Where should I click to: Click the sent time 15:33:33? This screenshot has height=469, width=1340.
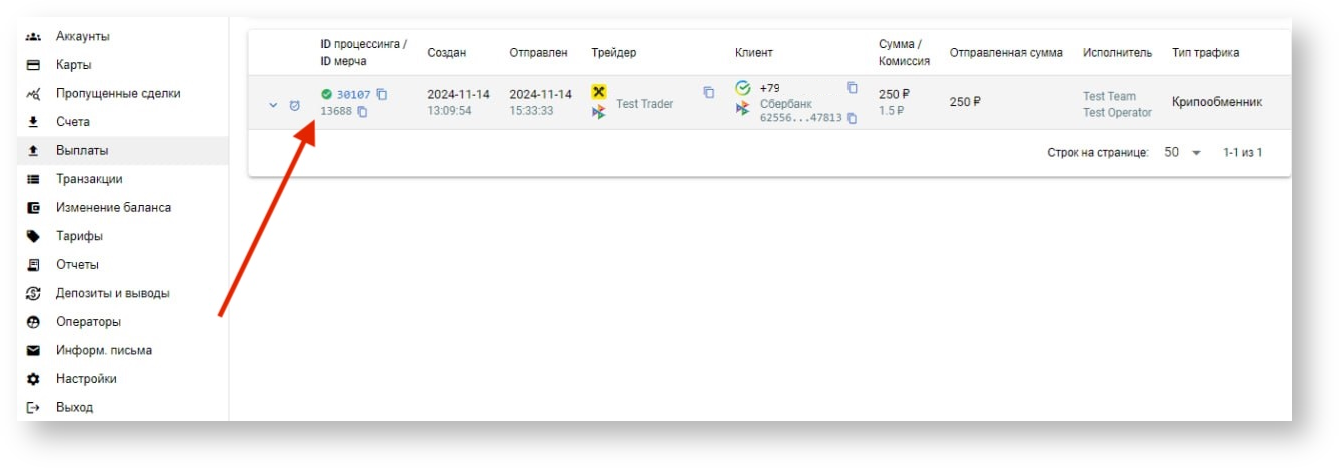coord(531,111)
